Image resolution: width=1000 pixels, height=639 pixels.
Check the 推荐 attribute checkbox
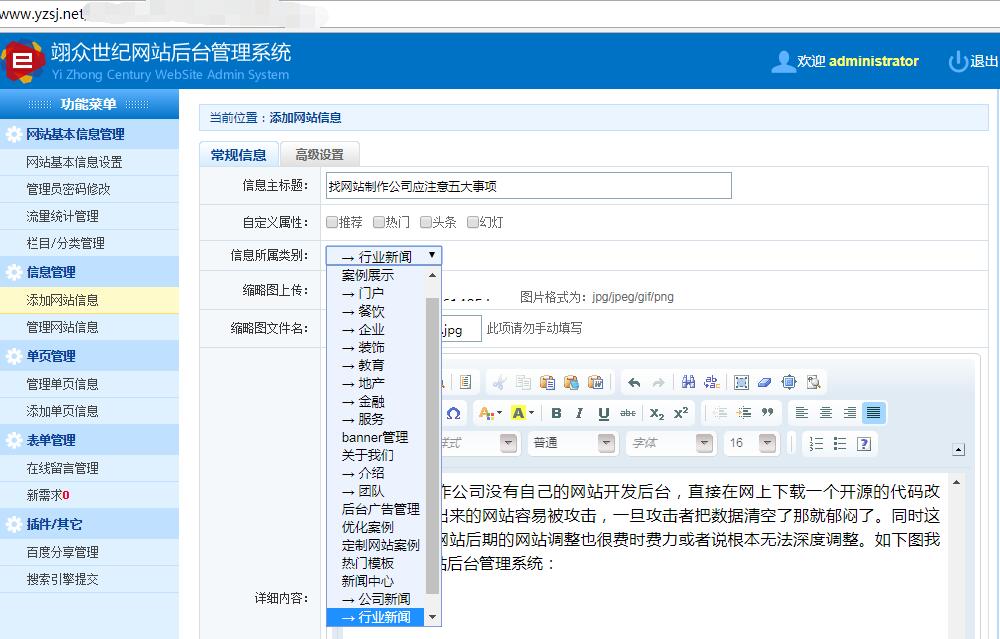point(332,222)
